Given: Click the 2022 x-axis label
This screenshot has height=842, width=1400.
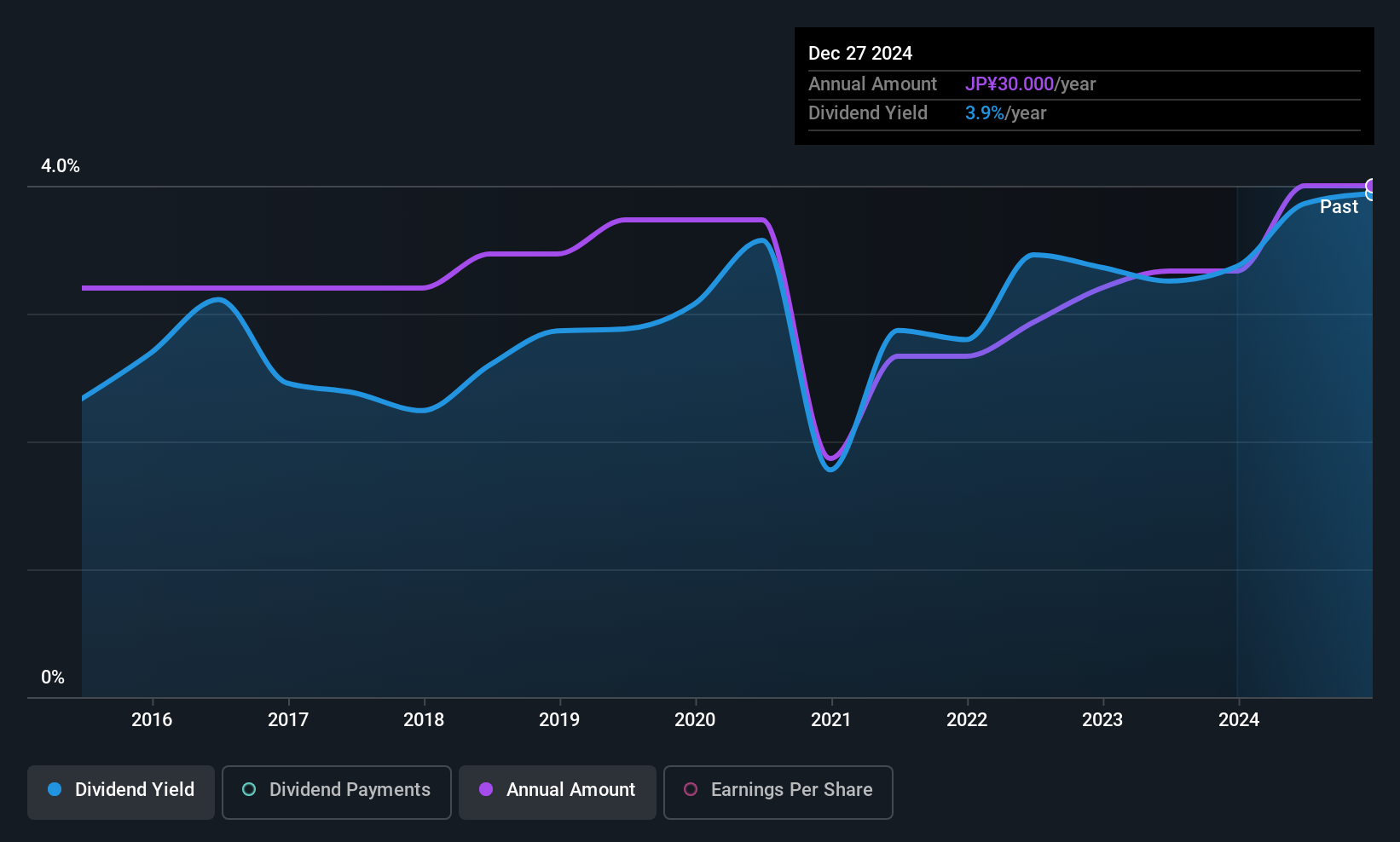Looking at the screenshot, I should click(x=967, y=719).
